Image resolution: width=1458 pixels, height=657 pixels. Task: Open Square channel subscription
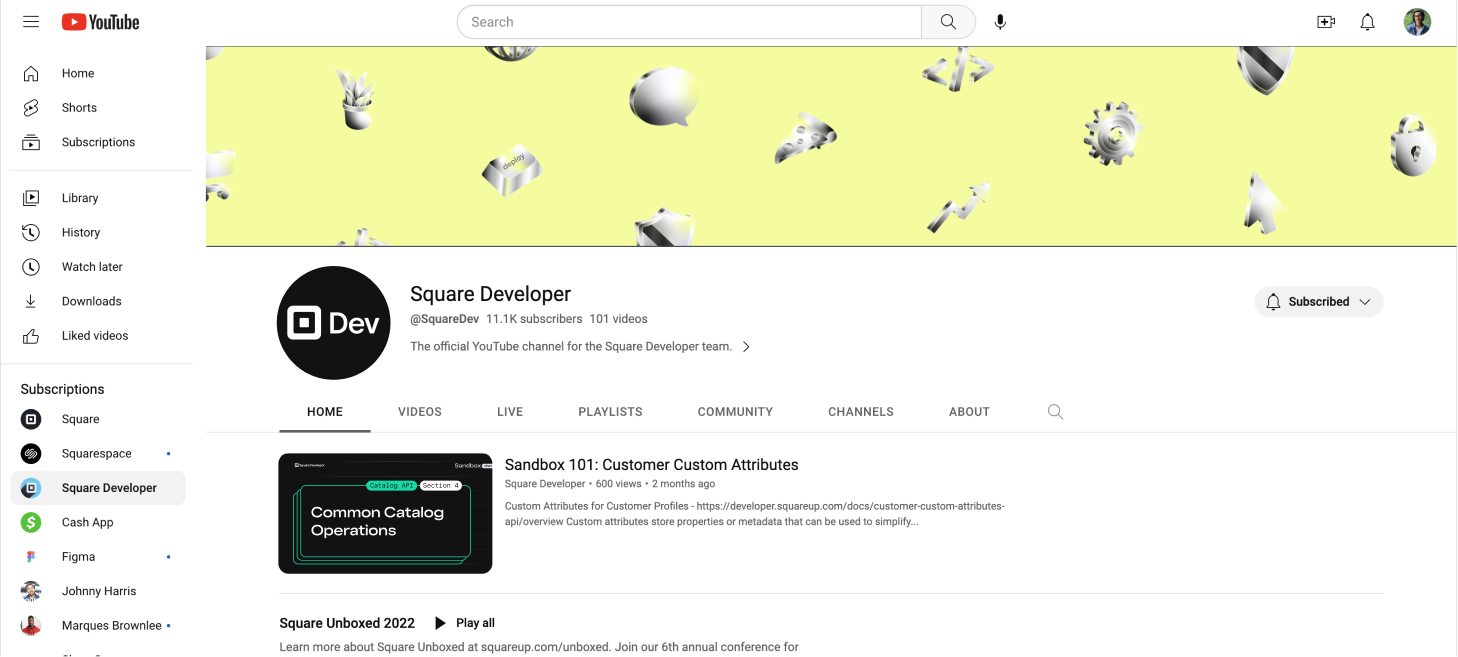tap(97, 419)
